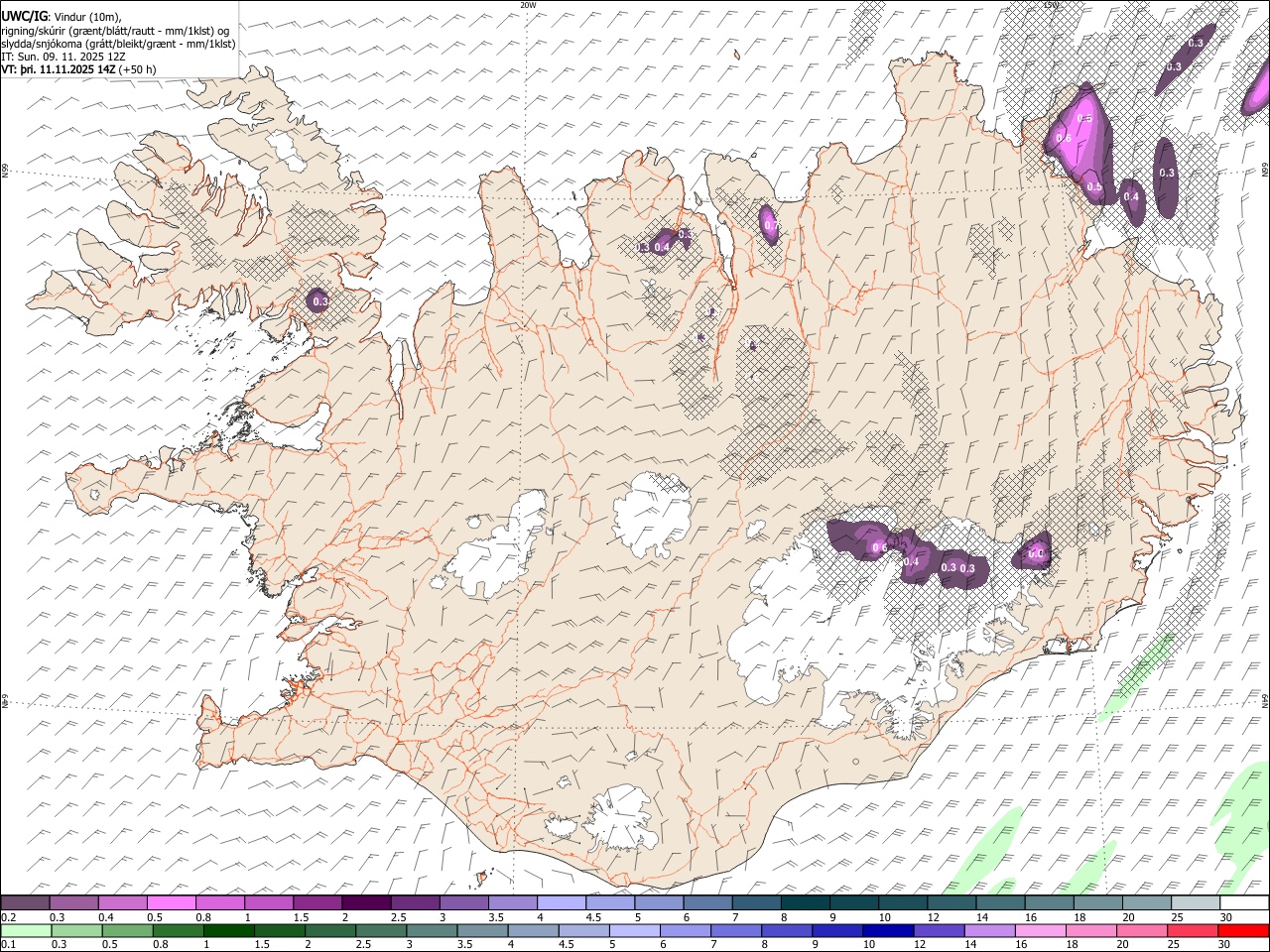Viewport: 1270px width, 952px height.
Task: Choose the light pink 16 swatch in the bottom legend row
Action: click(x=1041, y=930)
